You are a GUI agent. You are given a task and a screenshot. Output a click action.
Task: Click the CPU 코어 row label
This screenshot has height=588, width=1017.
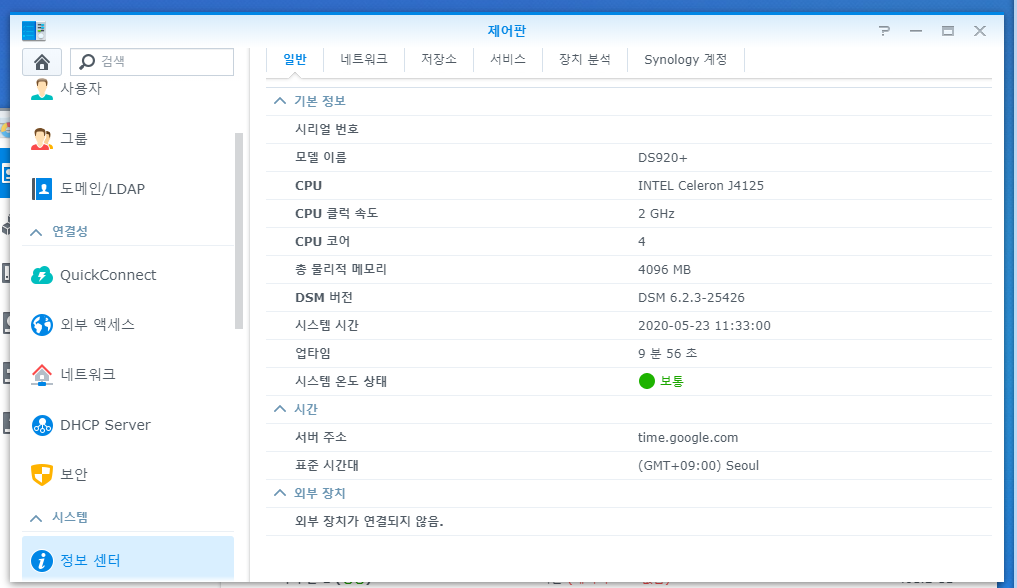[322, 242]
